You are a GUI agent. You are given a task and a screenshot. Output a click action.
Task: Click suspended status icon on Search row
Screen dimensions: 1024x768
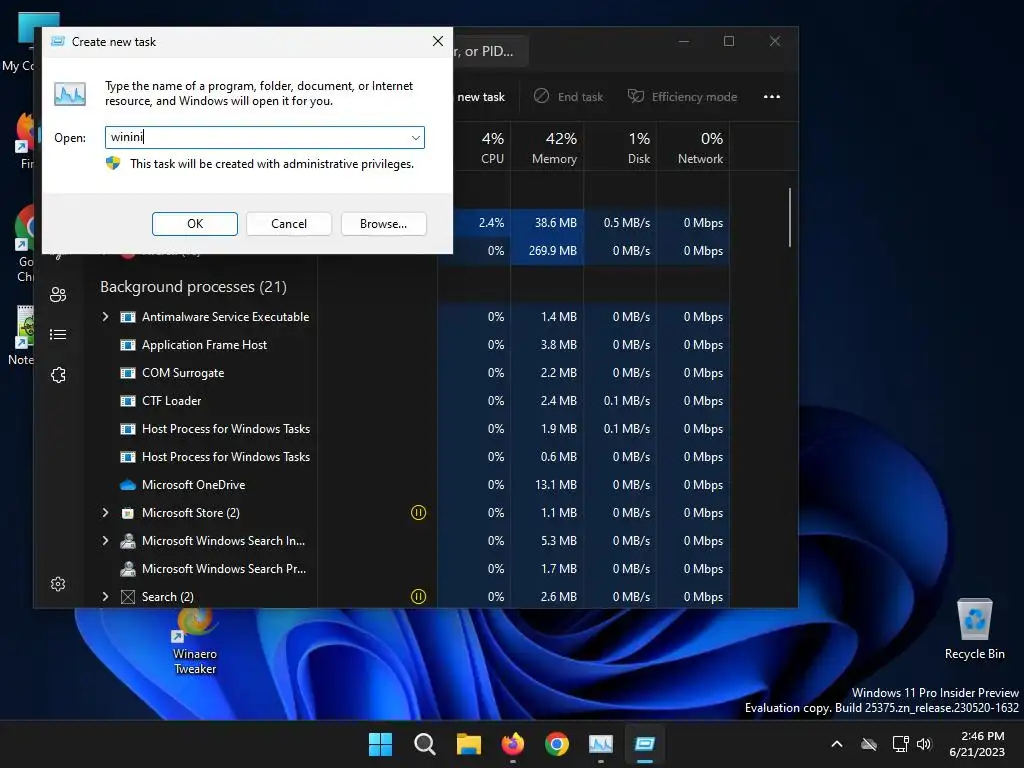pos(419,596)
